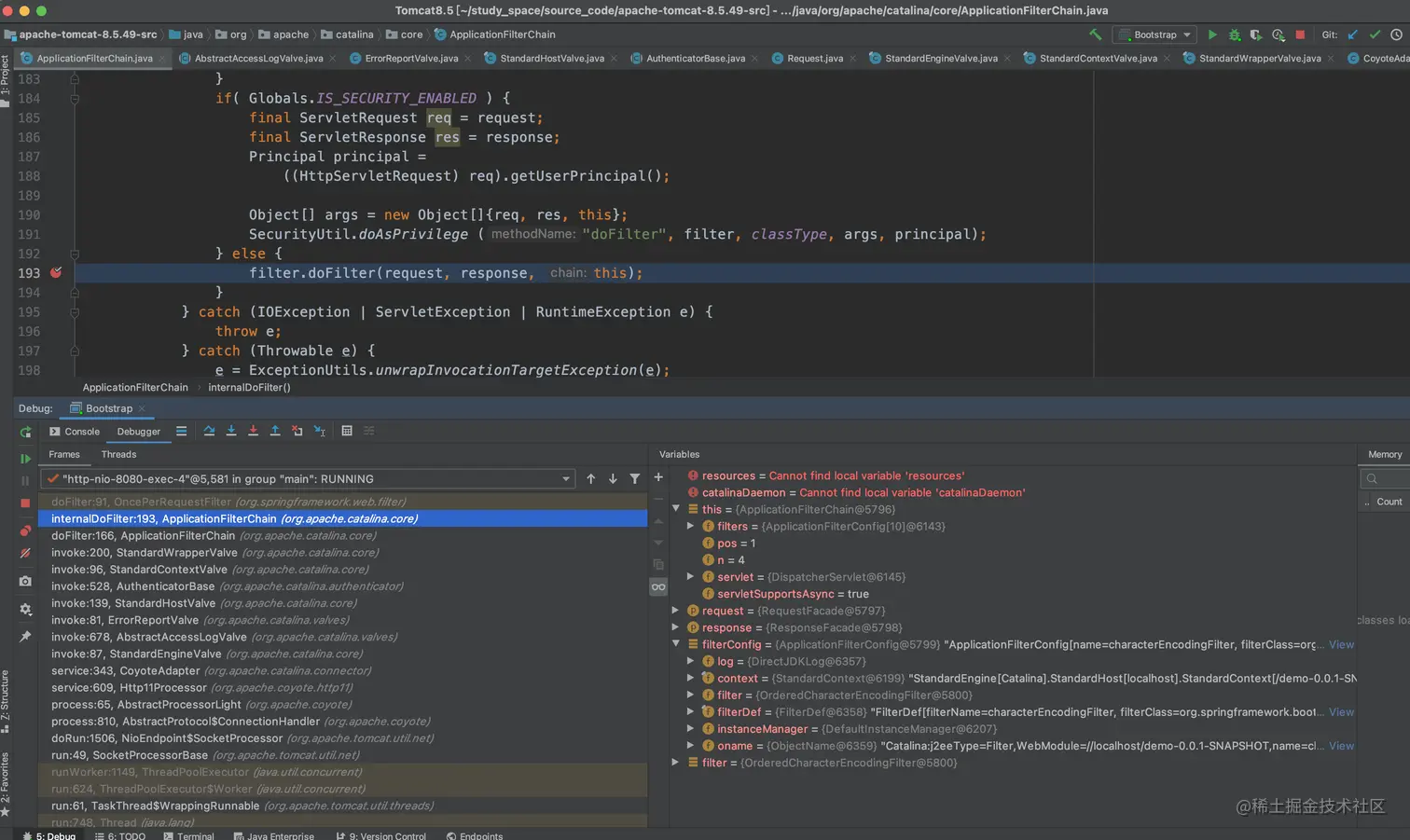The width and height of the screenshot is (1410, 840).
Task: Click the View Breakpoints double-red-dot icon
Action: 25,530
